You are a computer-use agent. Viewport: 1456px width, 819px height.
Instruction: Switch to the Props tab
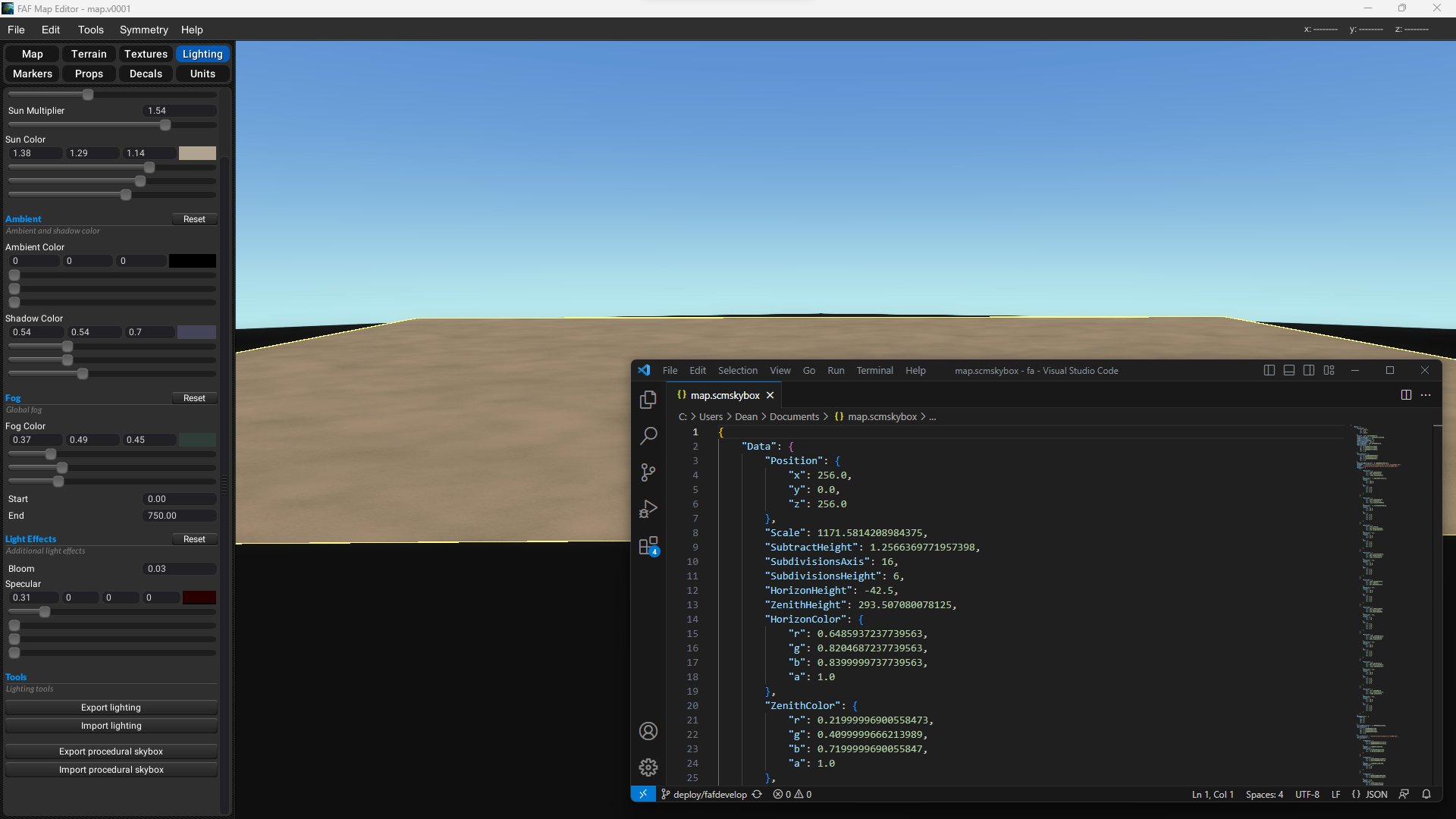point(89,74)
